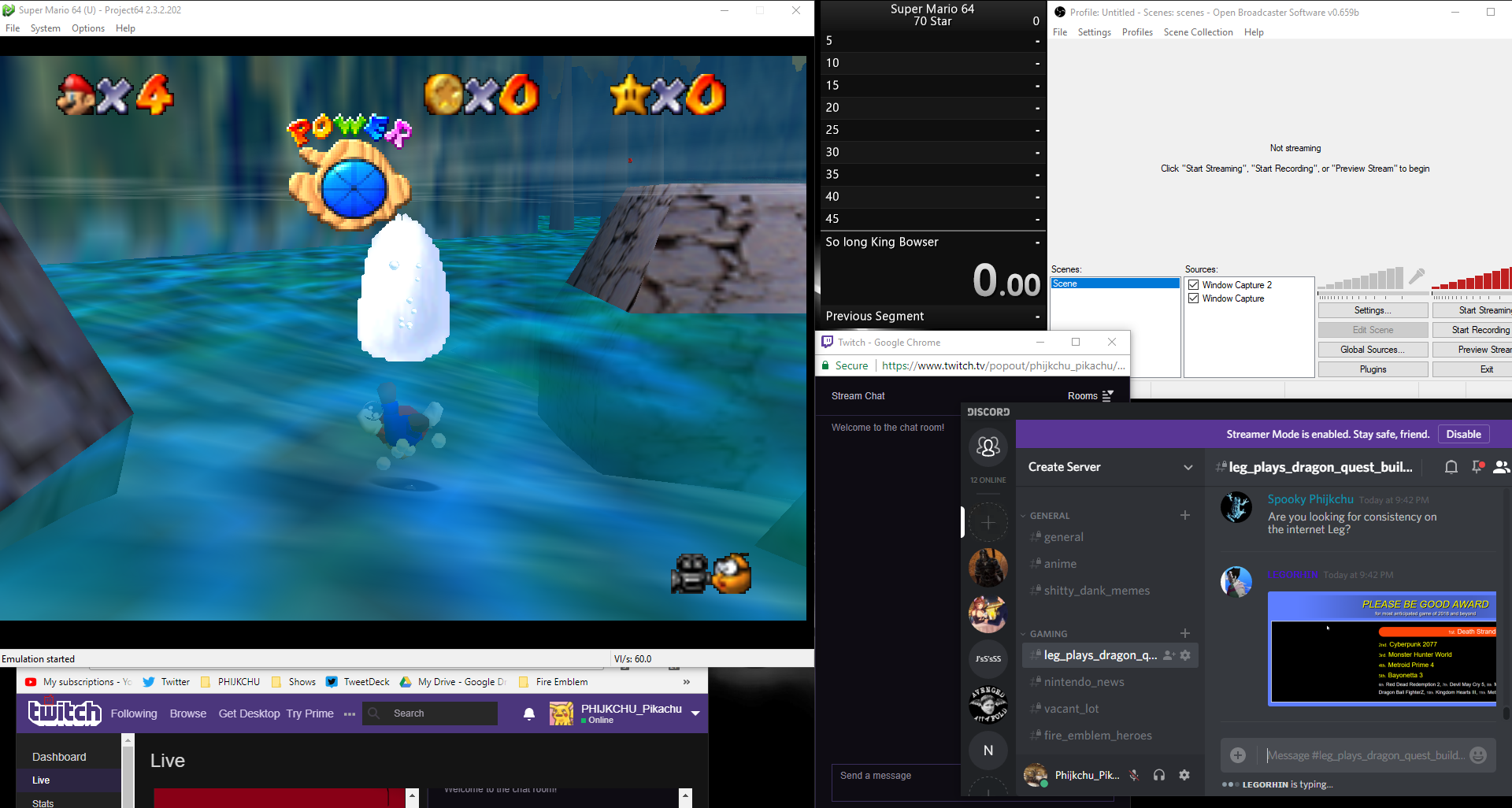1512x808 pixels.
Task: Open the PLEASE BE GOOD AWARD image
Action: (x=1381, y=648)
